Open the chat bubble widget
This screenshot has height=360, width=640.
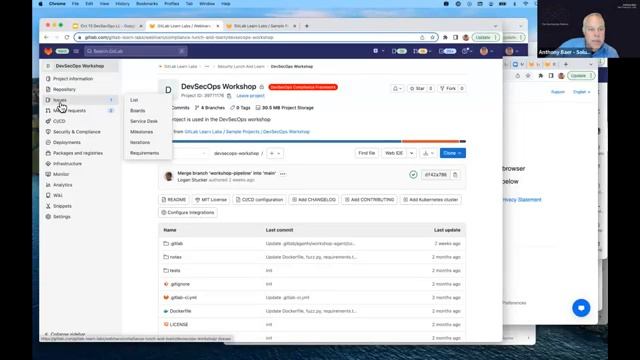point(581,308)
